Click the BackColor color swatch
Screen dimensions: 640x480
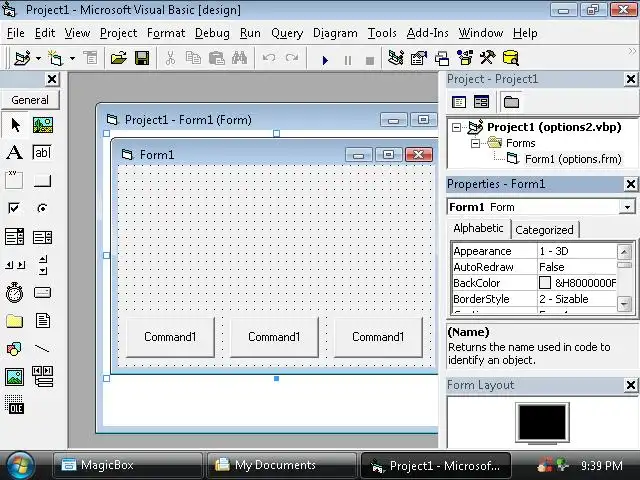click(x=545, y=282)
